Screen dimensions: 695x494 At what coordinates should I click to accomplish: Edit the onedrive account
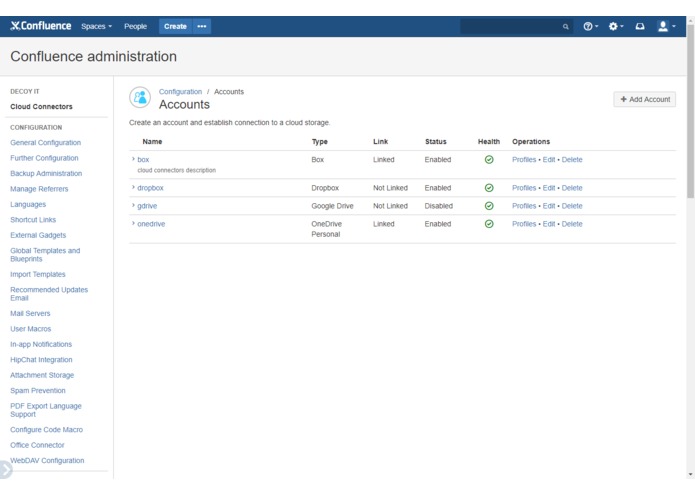click(549, 224)
